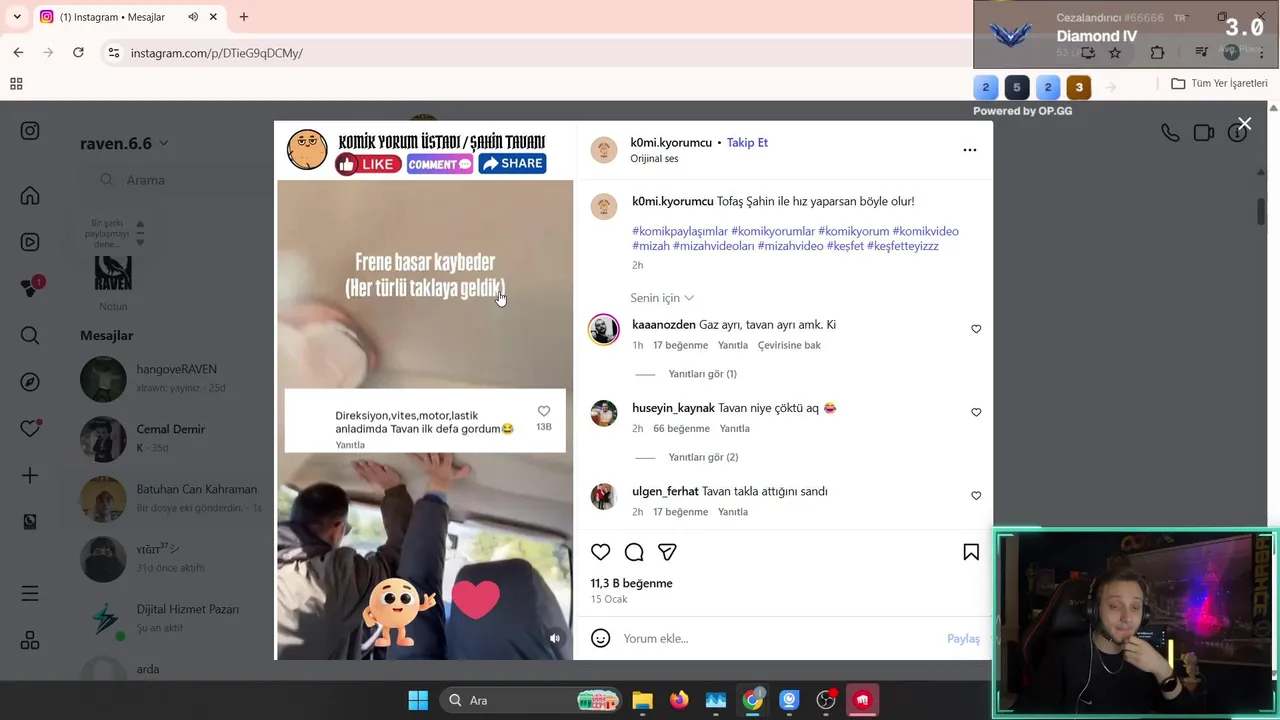Open profile avatar in sidebar
The width and height of the screenshot is (1280, 720).
pos(30,521)
